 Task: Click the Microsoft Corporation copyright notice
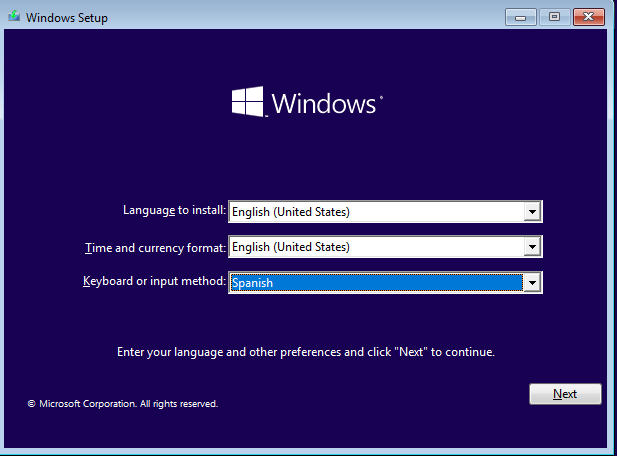pos(122,404)
